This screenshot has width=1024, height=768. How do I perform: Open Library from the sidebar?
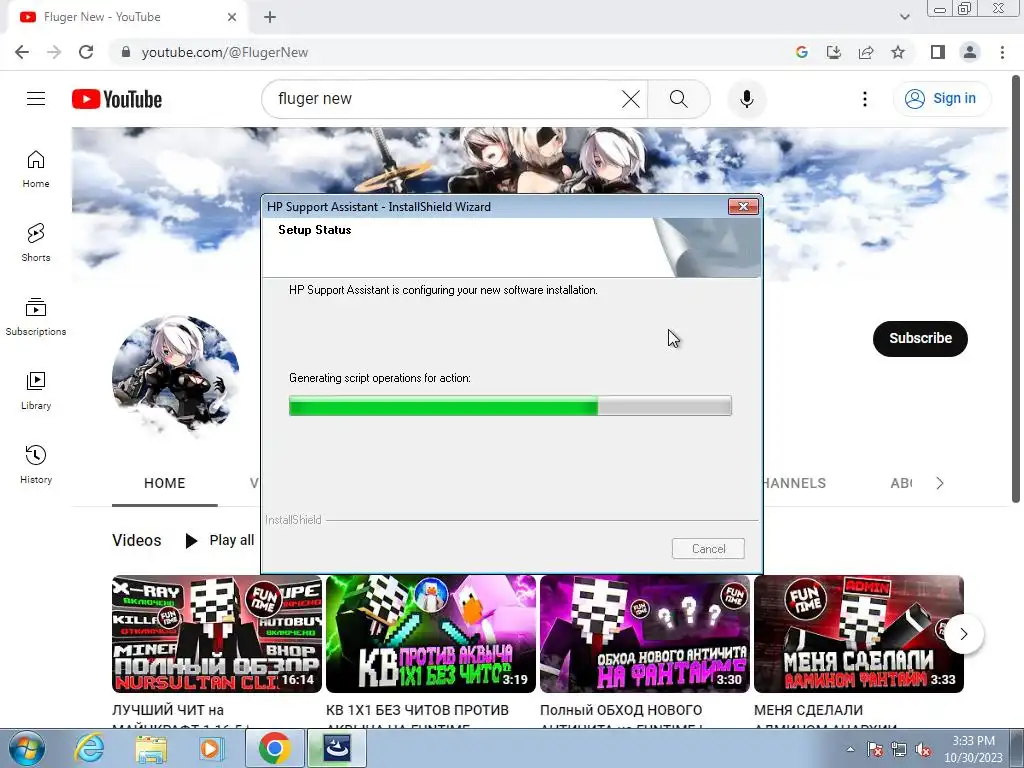(x=36, y=391)
